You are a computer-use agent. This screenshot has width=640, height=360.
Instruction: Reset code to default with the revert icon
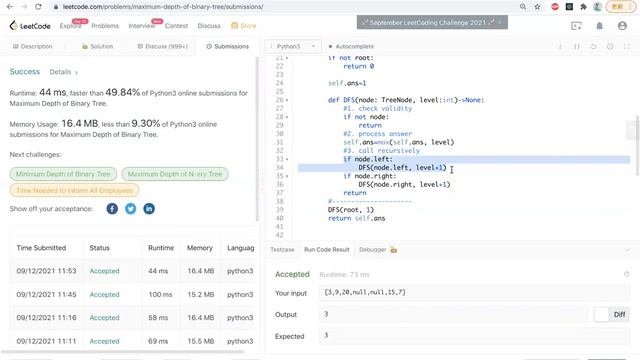coord(593,47)
